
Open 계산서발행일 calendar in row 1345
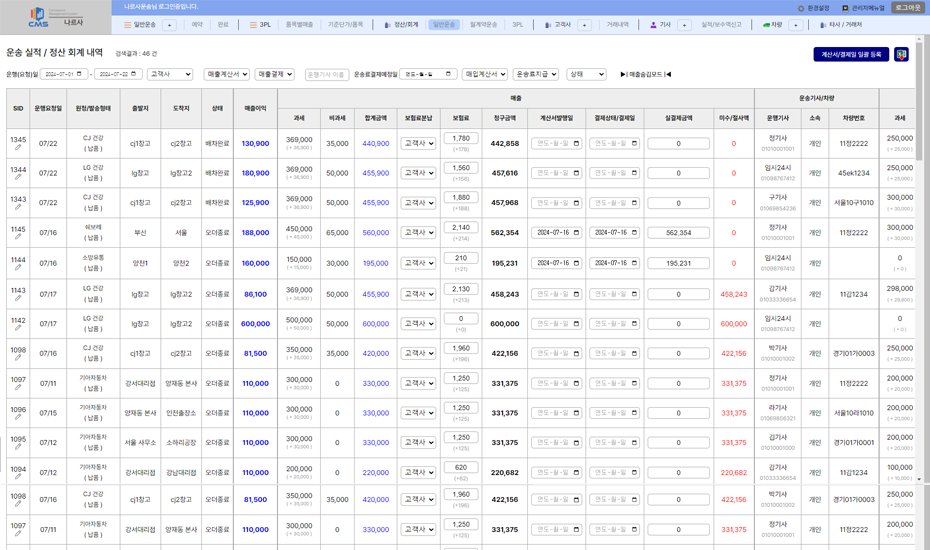click(x=577, y=144)
